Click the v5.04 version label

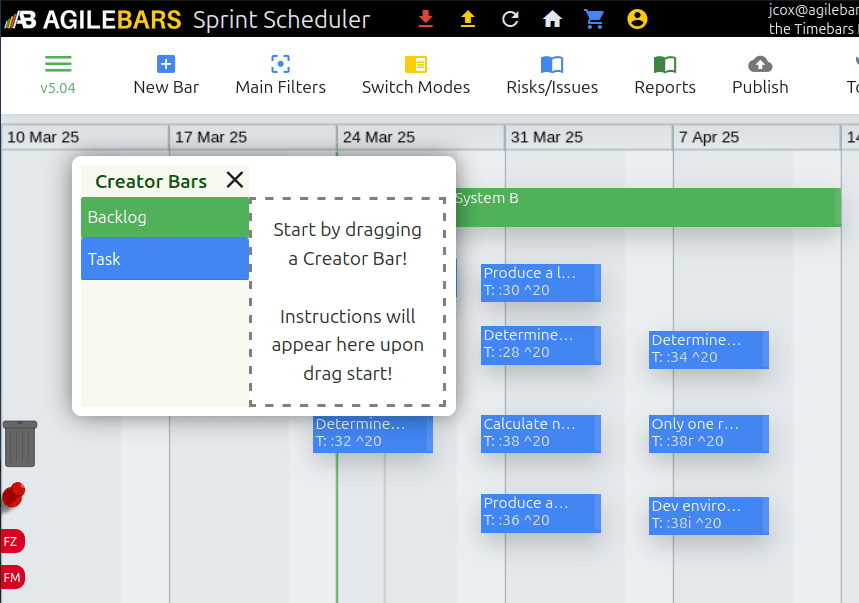click(58, 88)
